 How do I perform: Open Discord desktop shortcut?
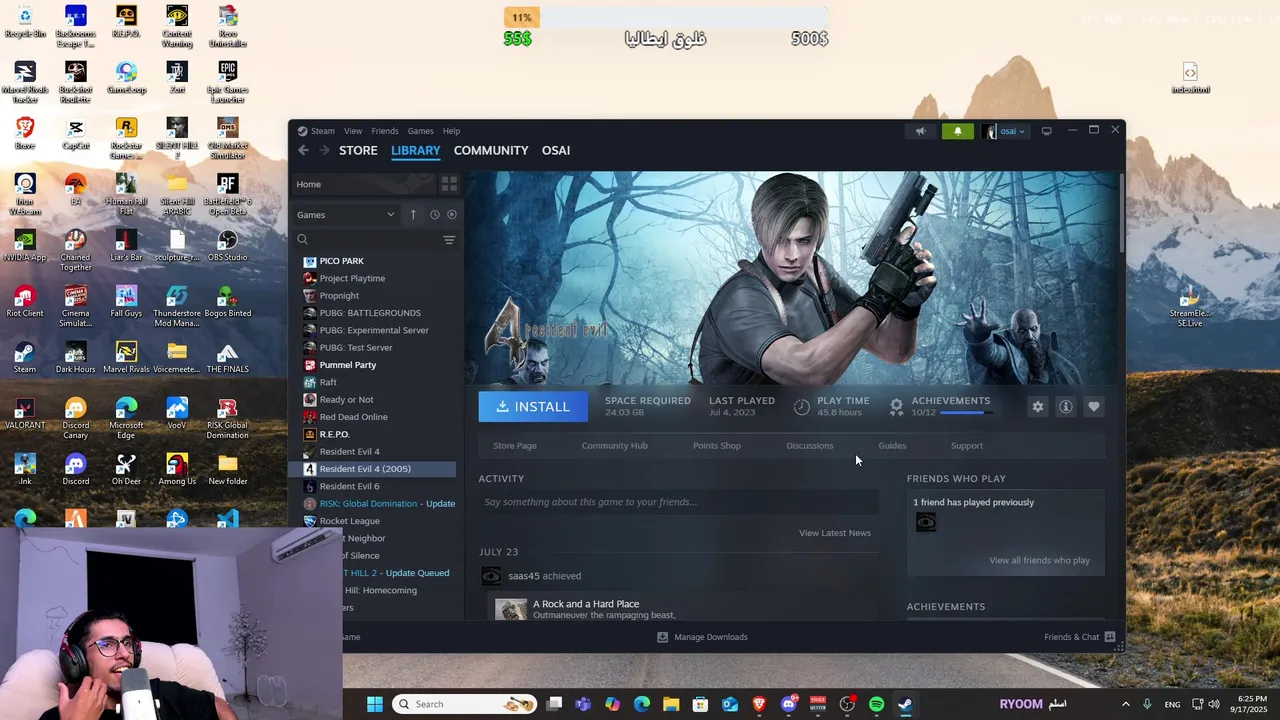76,469
